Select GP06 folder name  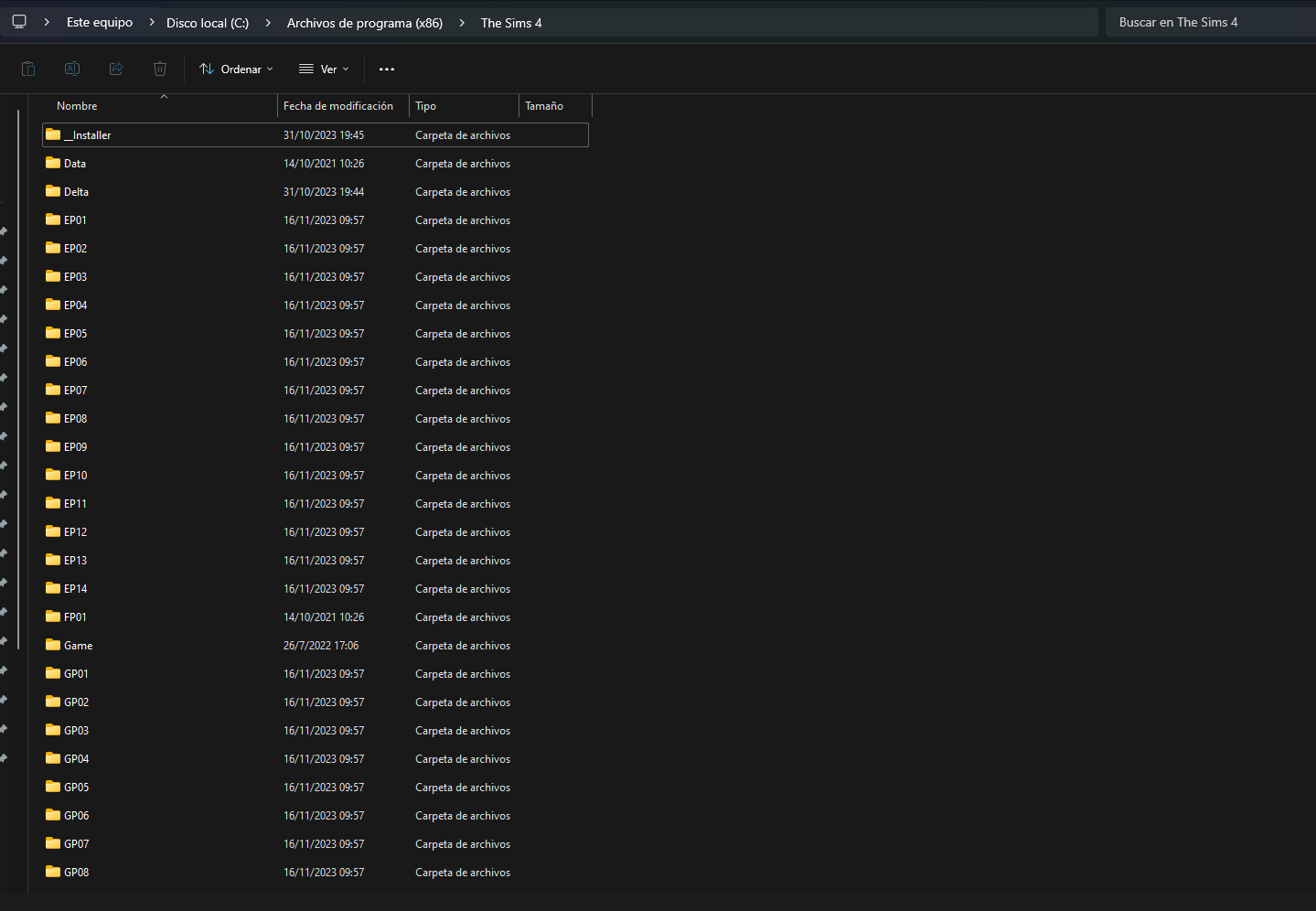point(77,816)
